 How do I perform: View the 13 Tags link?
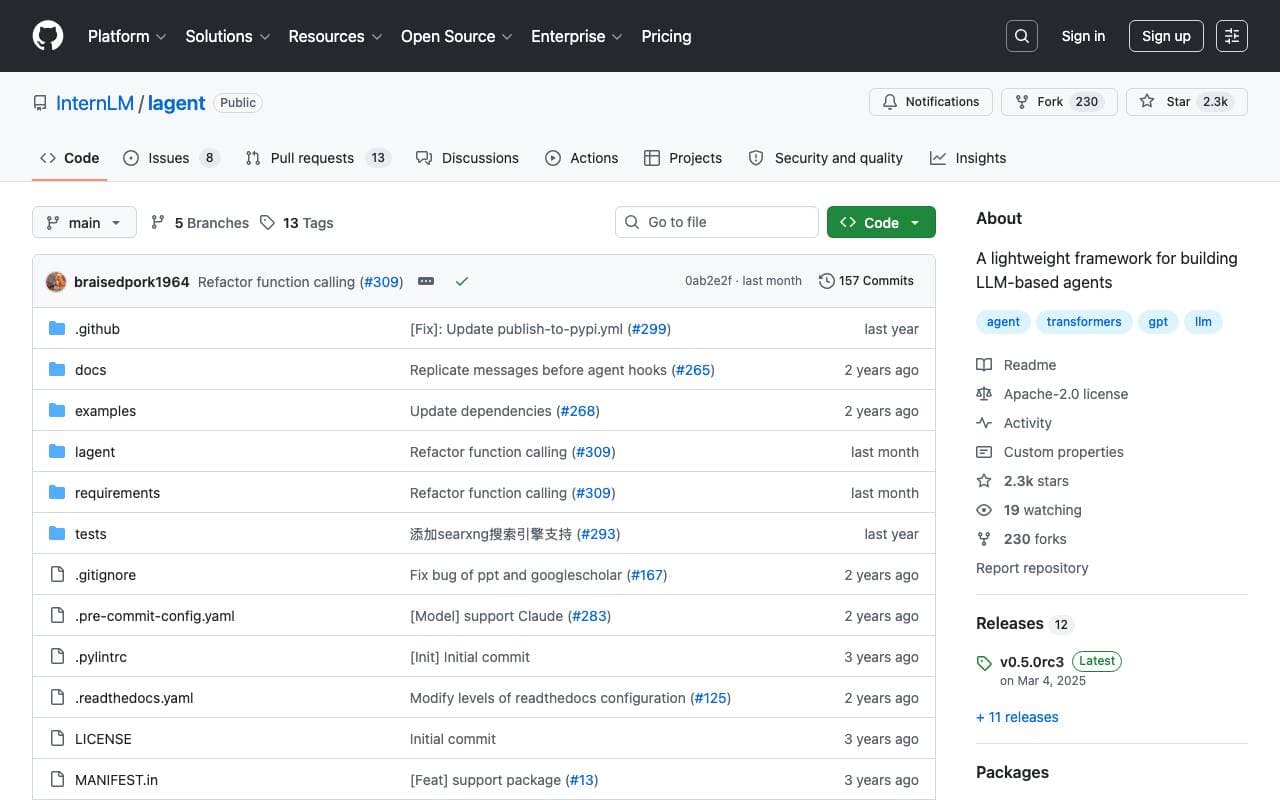[x=297, y=222]
